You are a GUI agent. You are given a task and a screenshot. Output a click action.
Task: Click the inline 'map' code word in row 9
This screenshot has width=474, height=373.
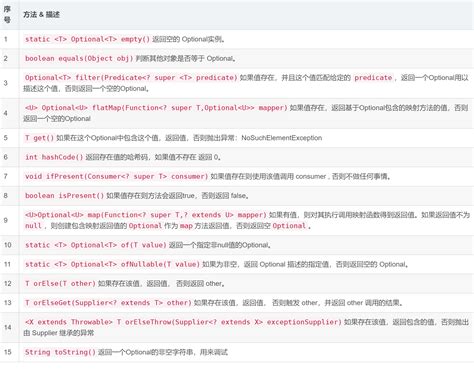pos(186,226)
